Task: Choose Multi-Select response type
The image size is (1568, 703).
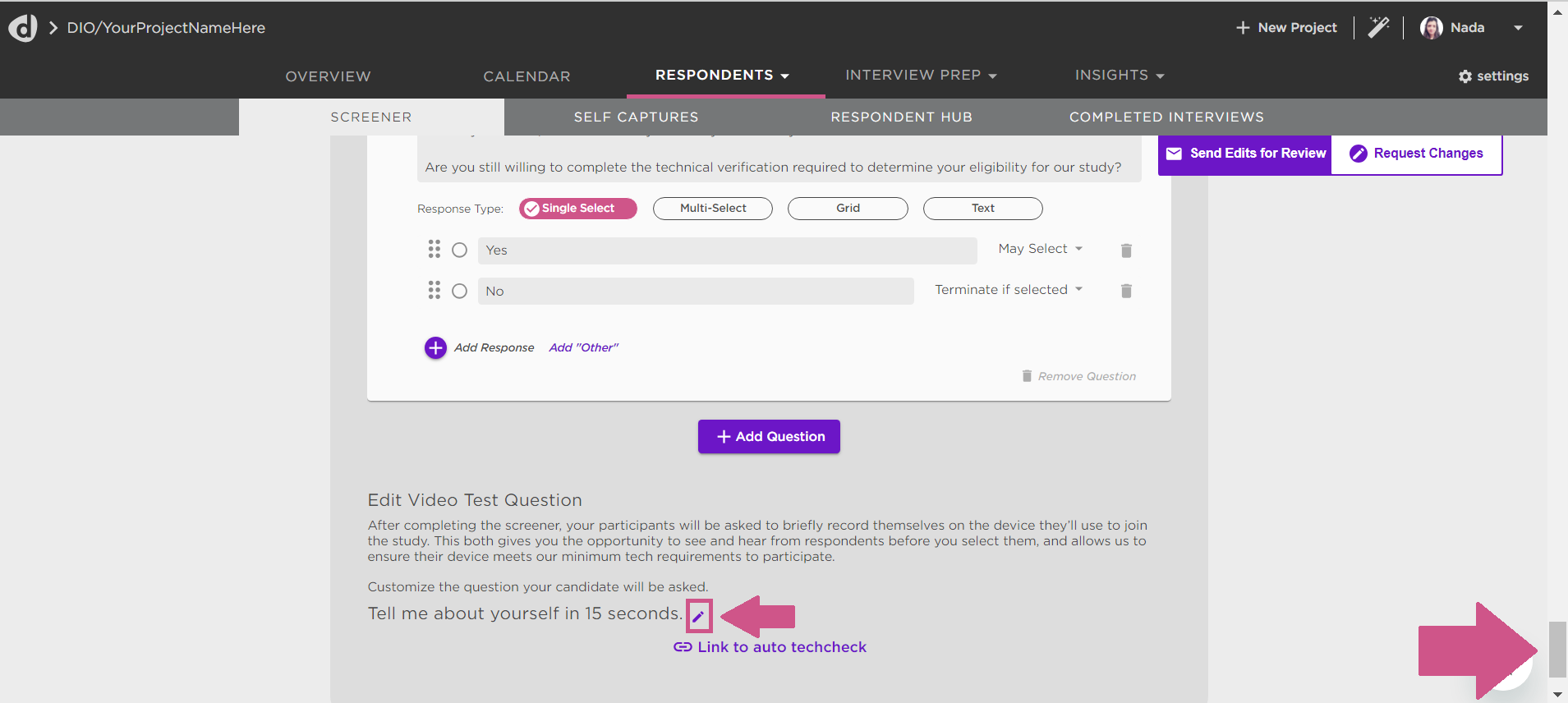Action: click(x=713, y=209)
